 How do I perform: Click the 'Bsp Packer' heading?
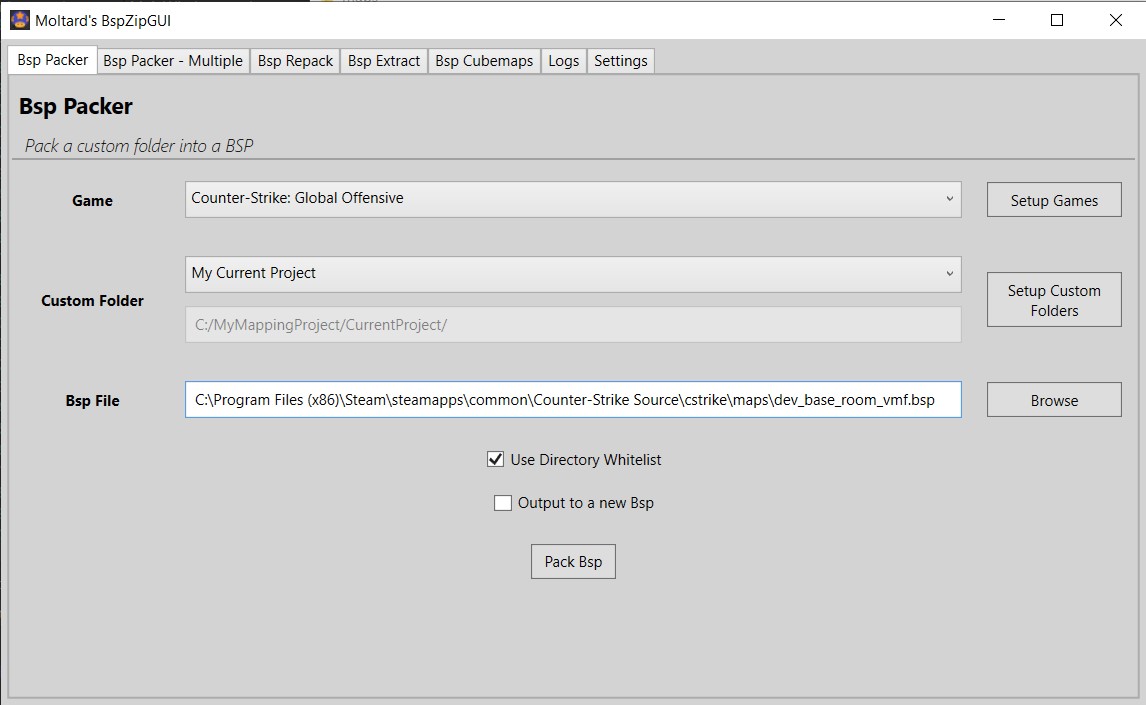pyautogui.click(x=76, y=107)
